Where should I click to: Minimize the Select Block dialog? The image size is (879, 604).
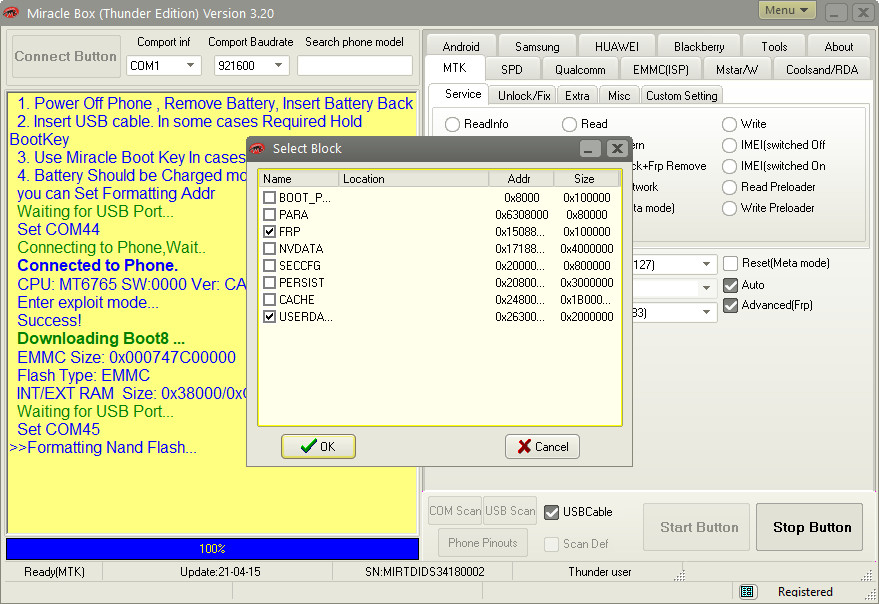click(x=590, y=149)
